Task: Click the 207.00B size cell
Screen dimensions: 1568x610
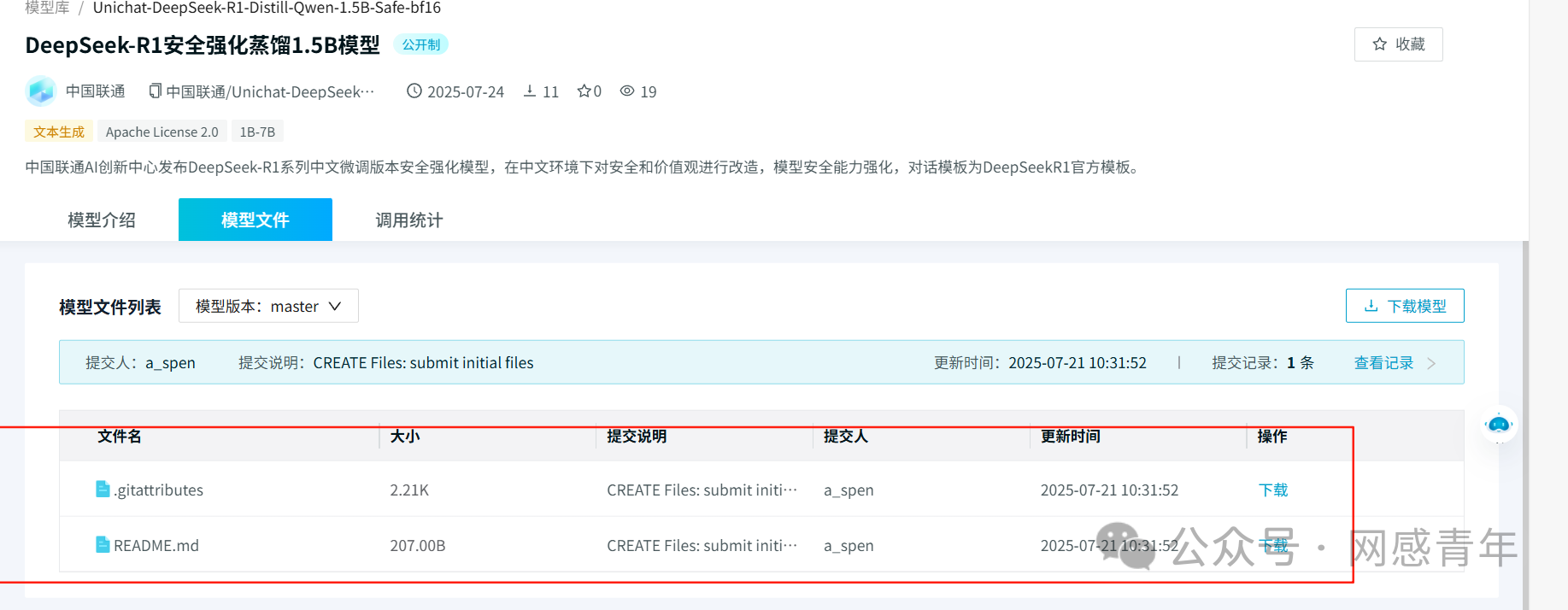Action: click(x=418, y=545)
